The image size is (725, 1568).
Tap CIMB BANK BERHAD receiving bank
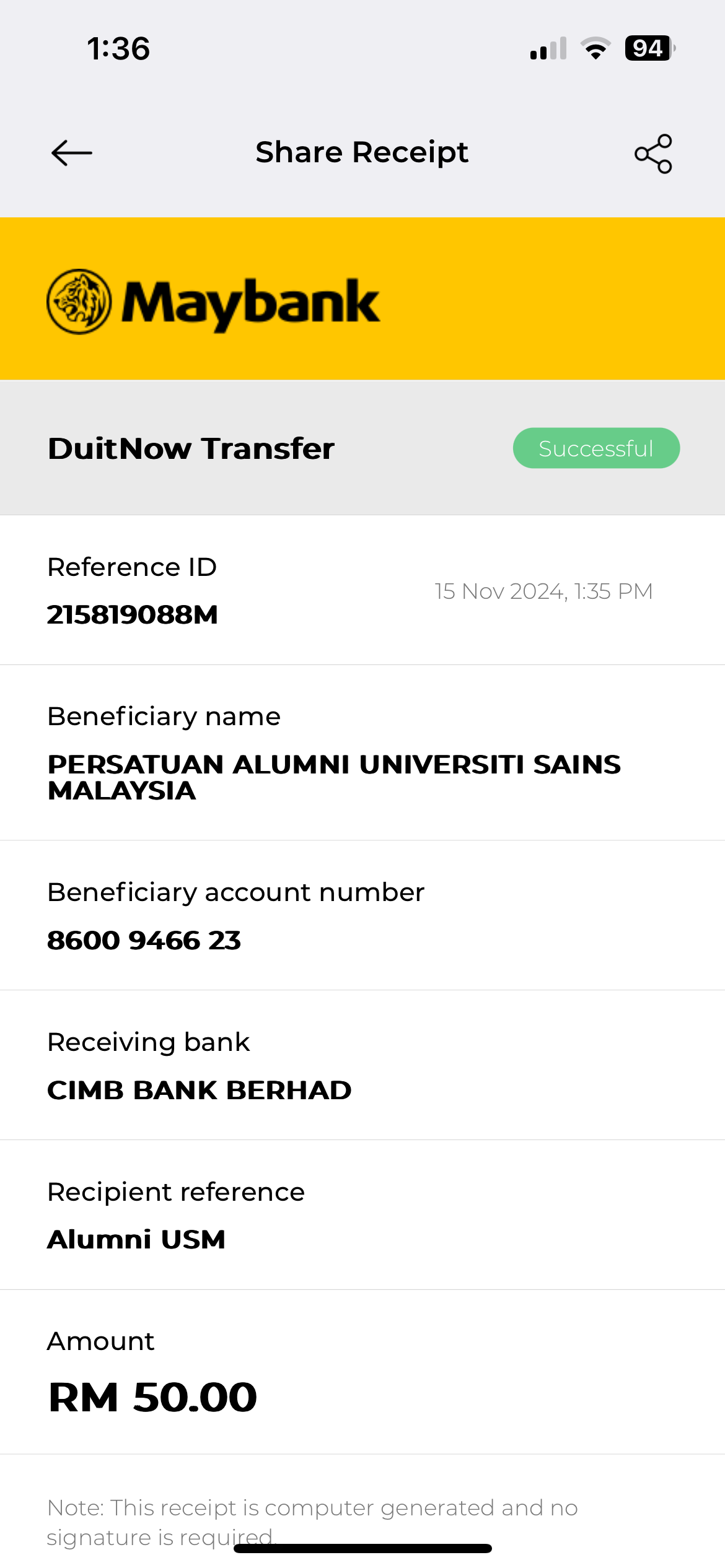200,1090
